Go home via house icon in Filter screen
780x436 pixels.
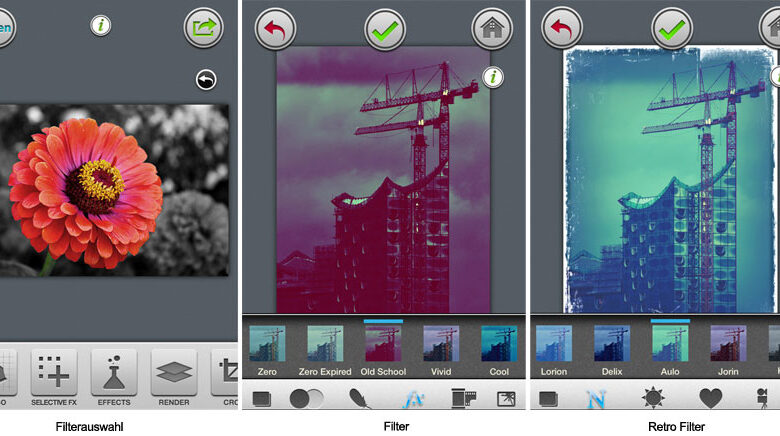491,28
